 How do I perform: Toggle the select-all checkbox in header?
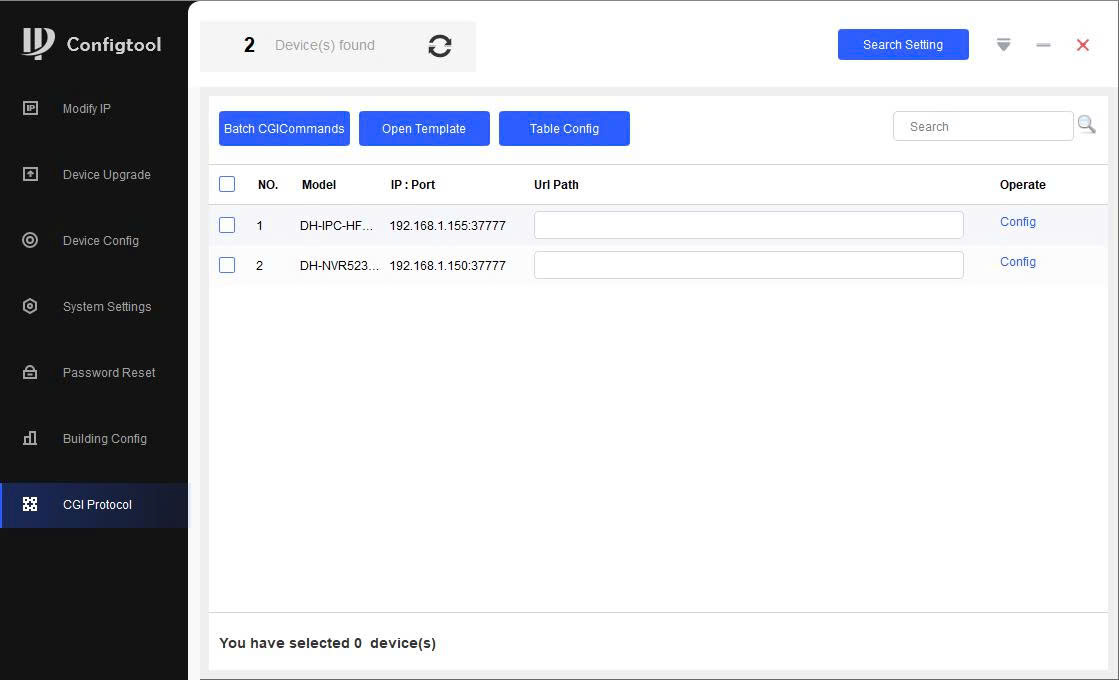click(x=227, y=184)
